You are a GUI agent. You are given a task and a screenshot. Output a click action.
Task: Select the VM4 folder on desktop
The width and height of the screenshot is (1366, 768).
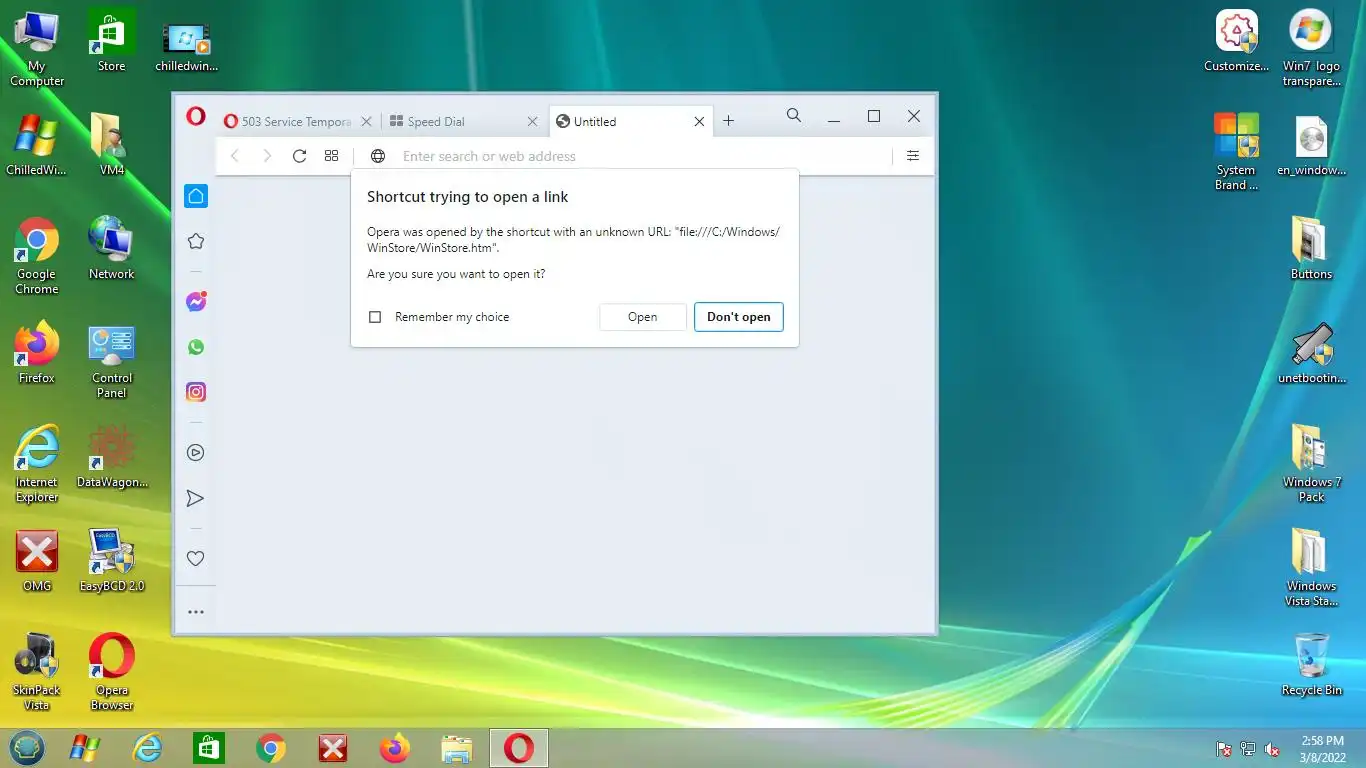coord(112,144)
